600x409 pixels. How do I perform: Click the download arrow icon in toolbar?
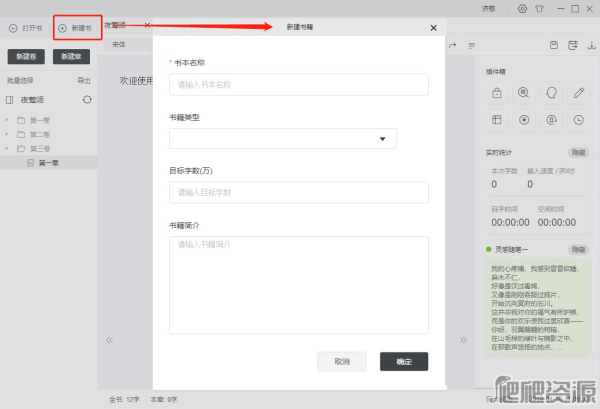(x=592, y=45)
